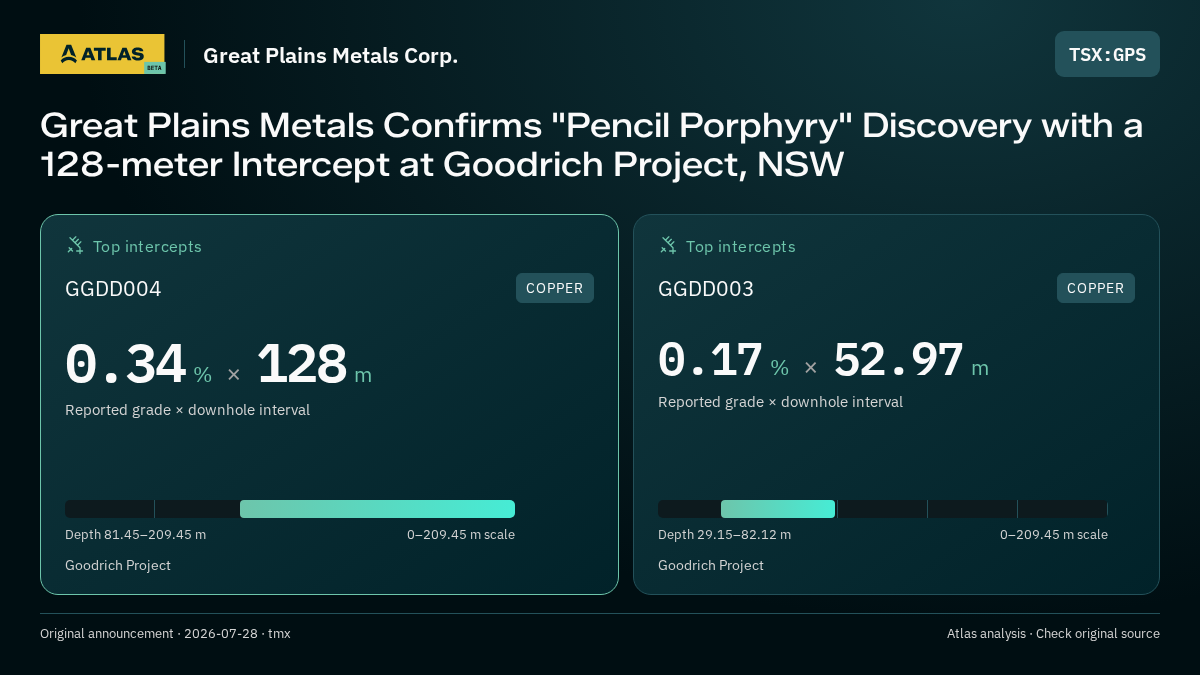Click the TSX:GPS ticker badge
1200x675 pixels.
[1107, 54]
